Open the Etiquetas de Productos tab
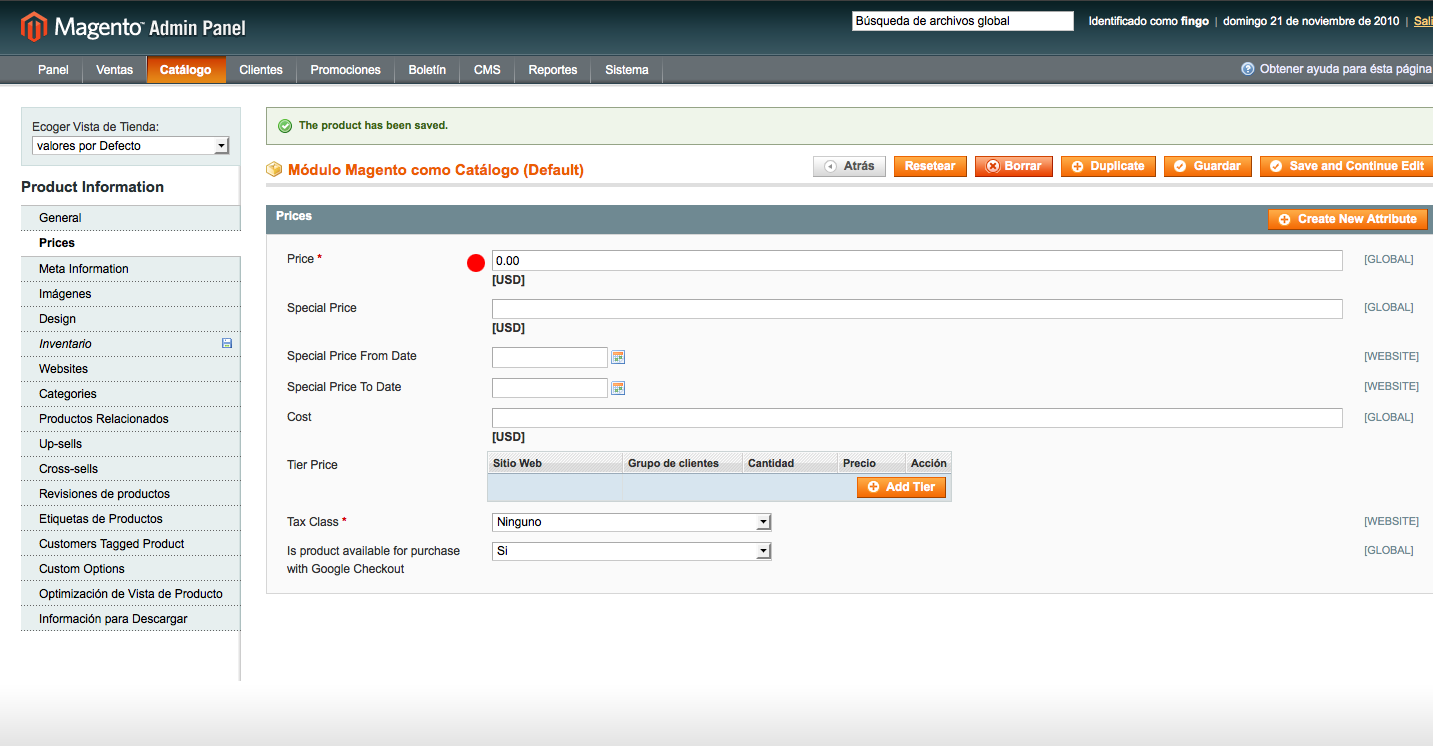 tap(131, 519)
